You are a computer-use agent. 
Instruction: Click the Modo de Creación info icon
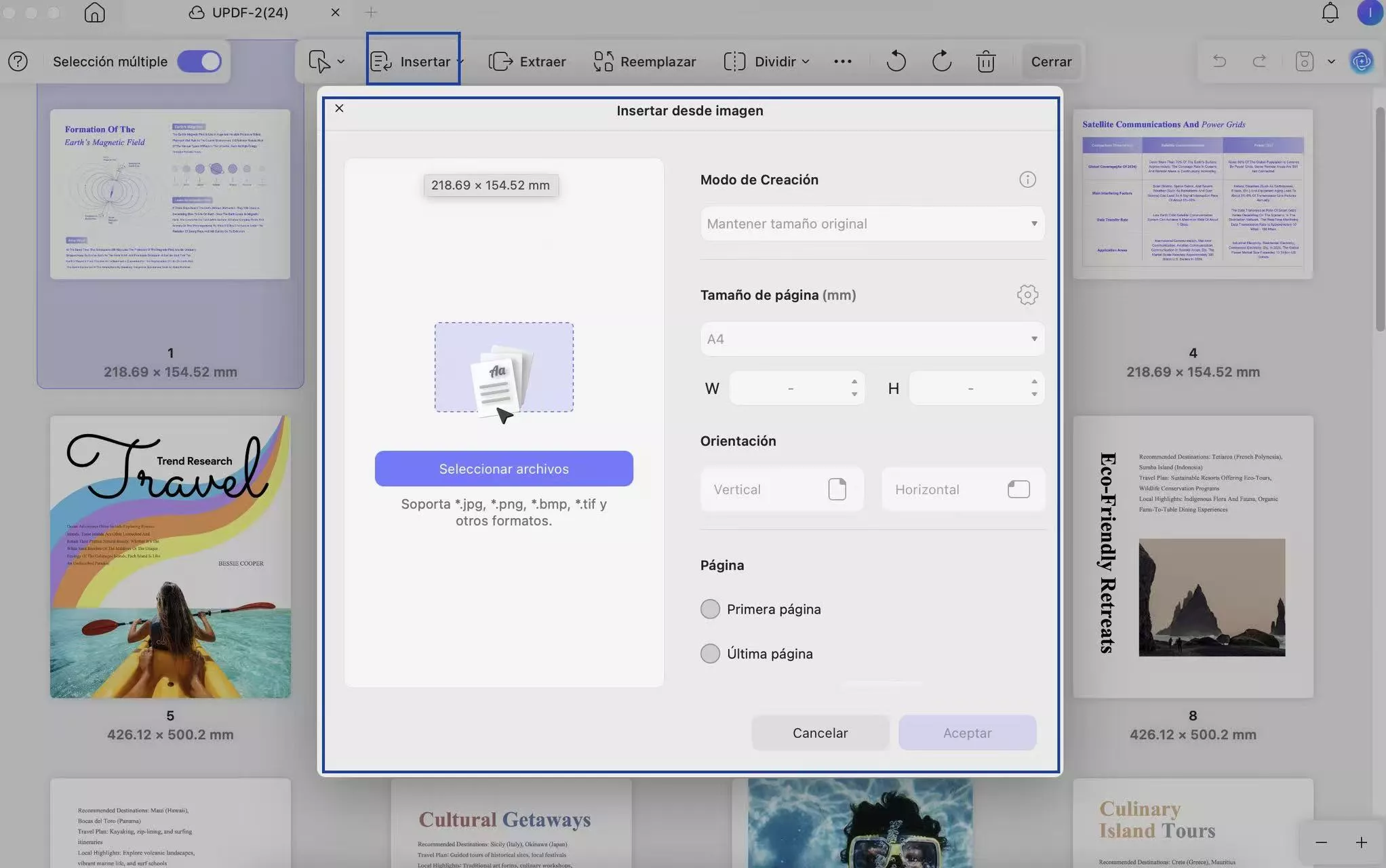1027,180
